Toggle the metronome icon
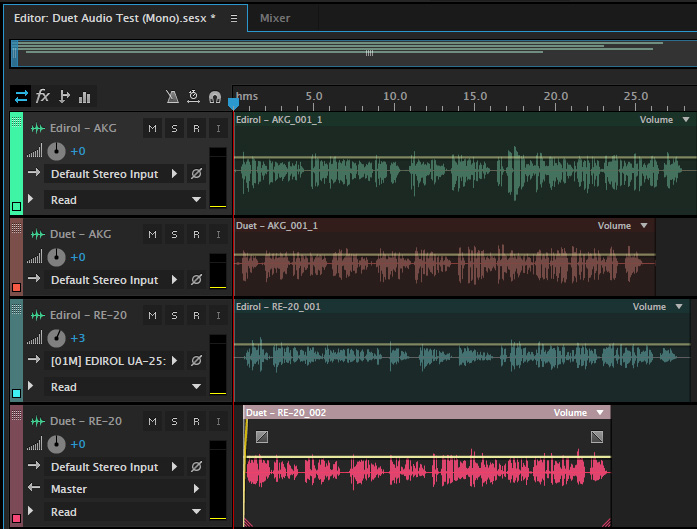Screen dimensions: 697x529 pos(172,97)
